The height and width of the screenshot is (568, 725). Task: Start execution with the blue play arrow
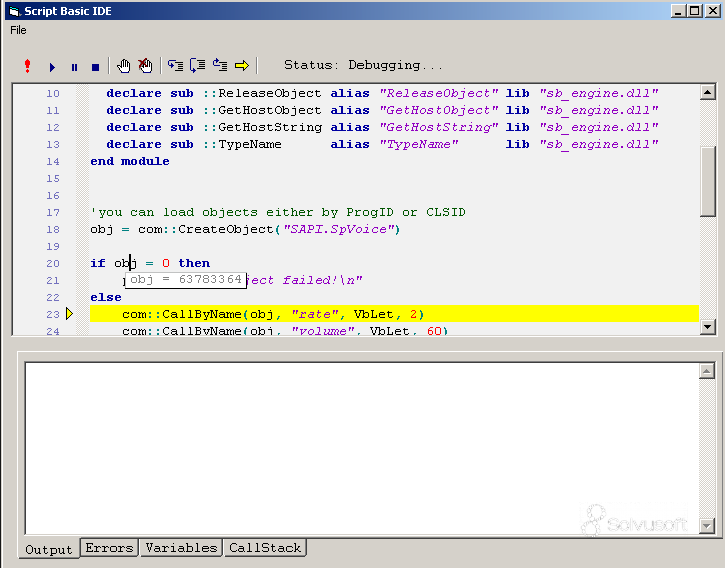[x=52, y=68]
